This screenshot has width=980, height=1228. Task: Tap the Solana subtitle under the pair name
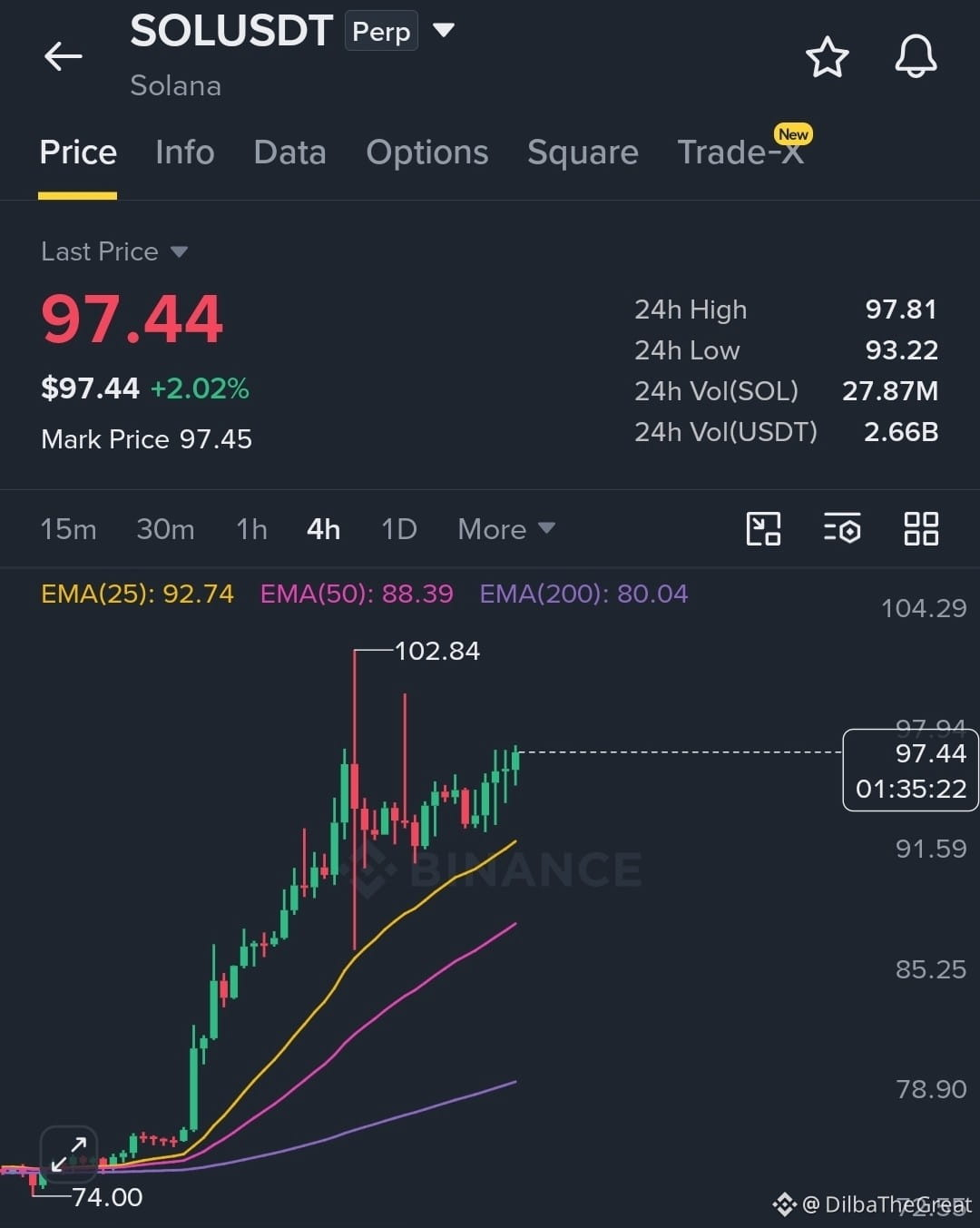coord(176,85)
